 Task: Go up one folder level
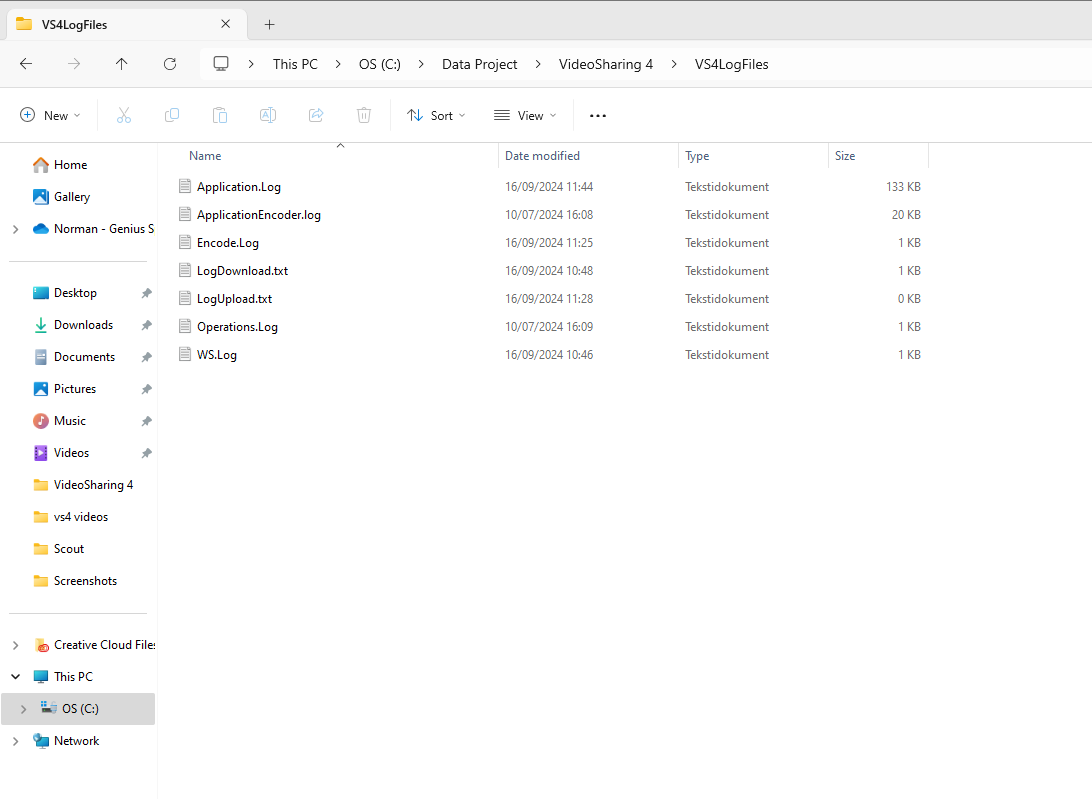click(121, 64)
